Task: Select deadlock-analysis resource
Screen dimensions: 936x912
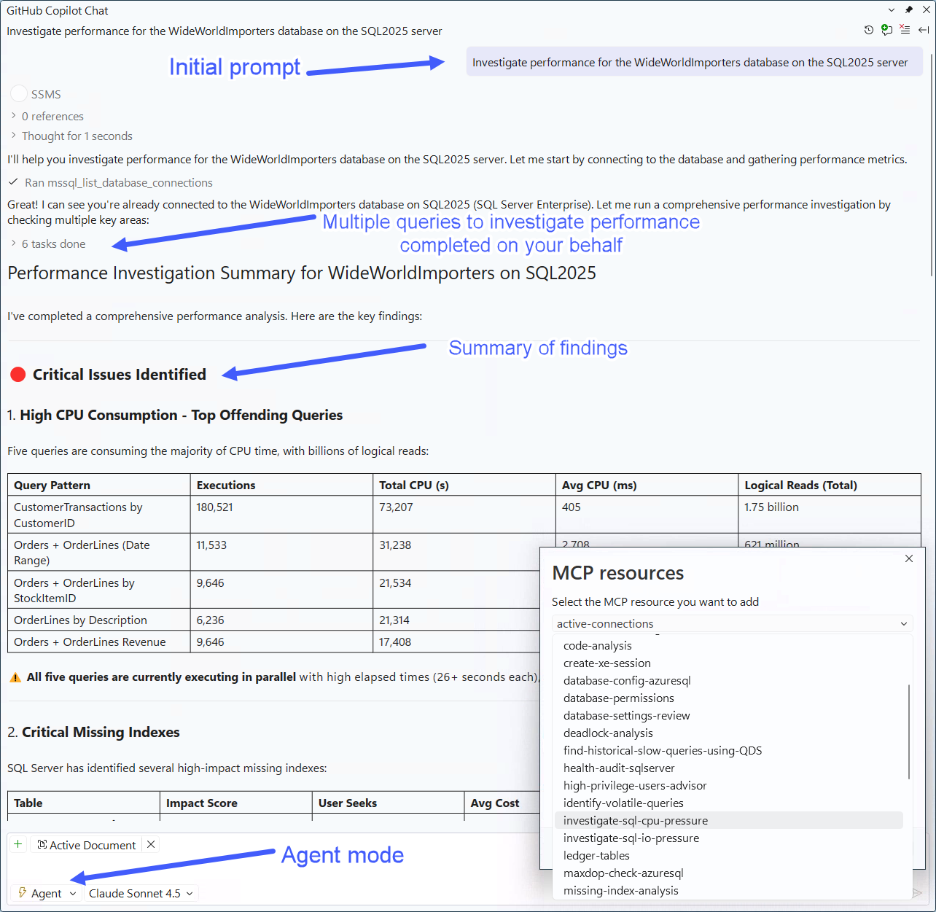Action: pyautogui.click(x=608, y=733)
